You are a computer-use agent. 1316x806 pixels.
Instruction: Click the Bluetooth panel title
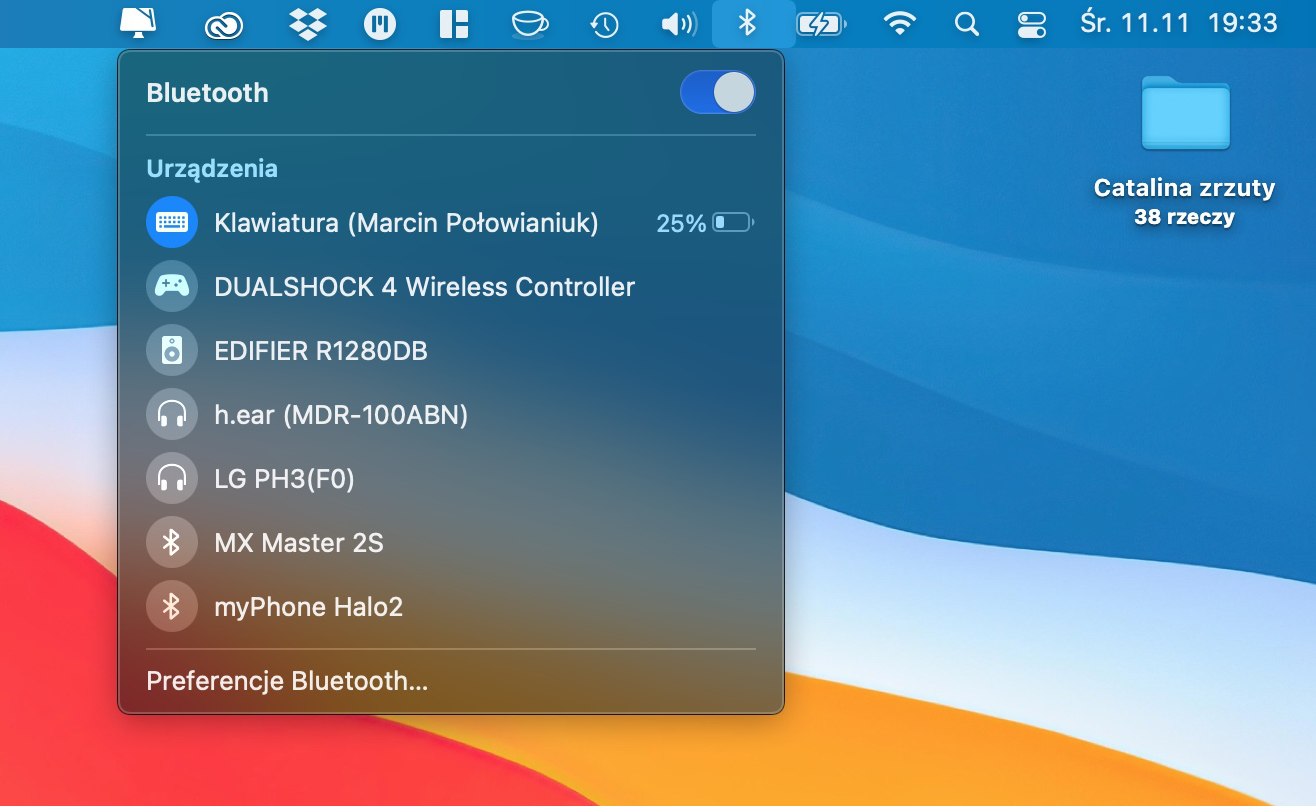[207, 93]
